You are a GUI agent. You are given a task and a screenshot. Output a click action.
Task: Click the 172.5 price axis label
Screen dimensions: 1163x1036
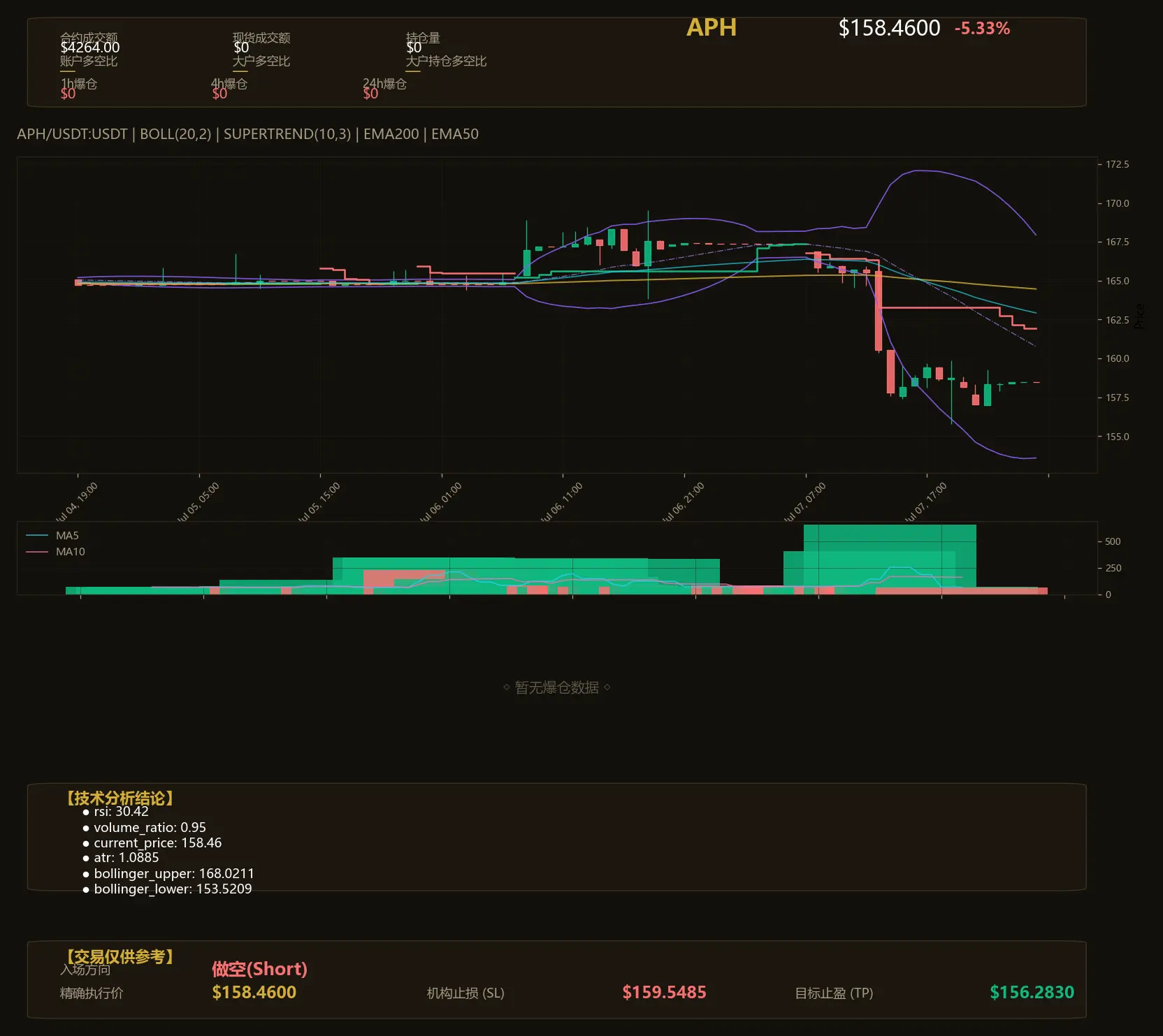1117,164
